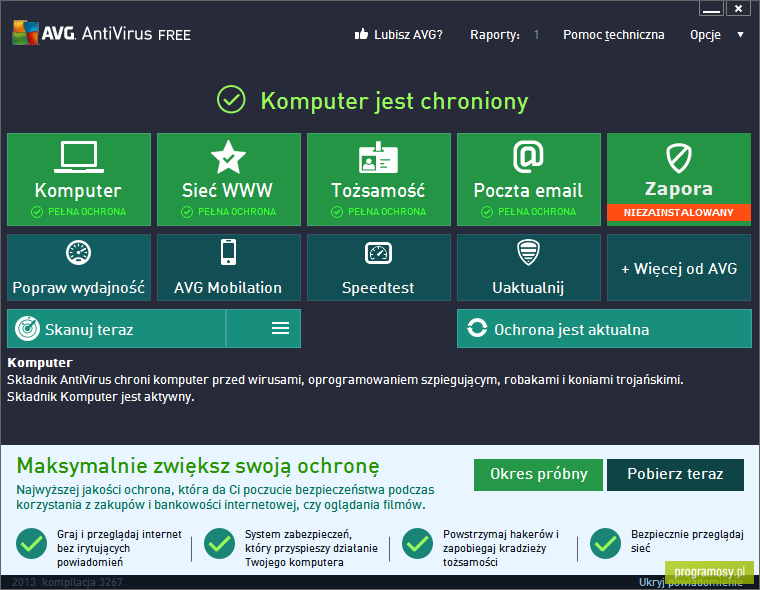This screenshot has width=760, height=590.
Task: Click the refresh arrows icon by Ochrona jest aktualna
Action: coord(477,328)
